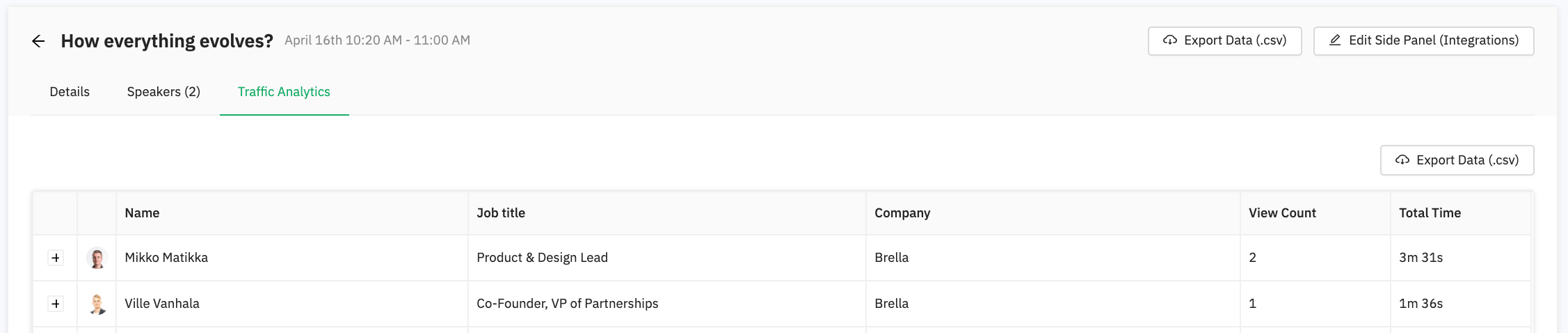
Task: Select the Mikko Matikka name cell
Action: pyautogui.click(x=166, y=258)
